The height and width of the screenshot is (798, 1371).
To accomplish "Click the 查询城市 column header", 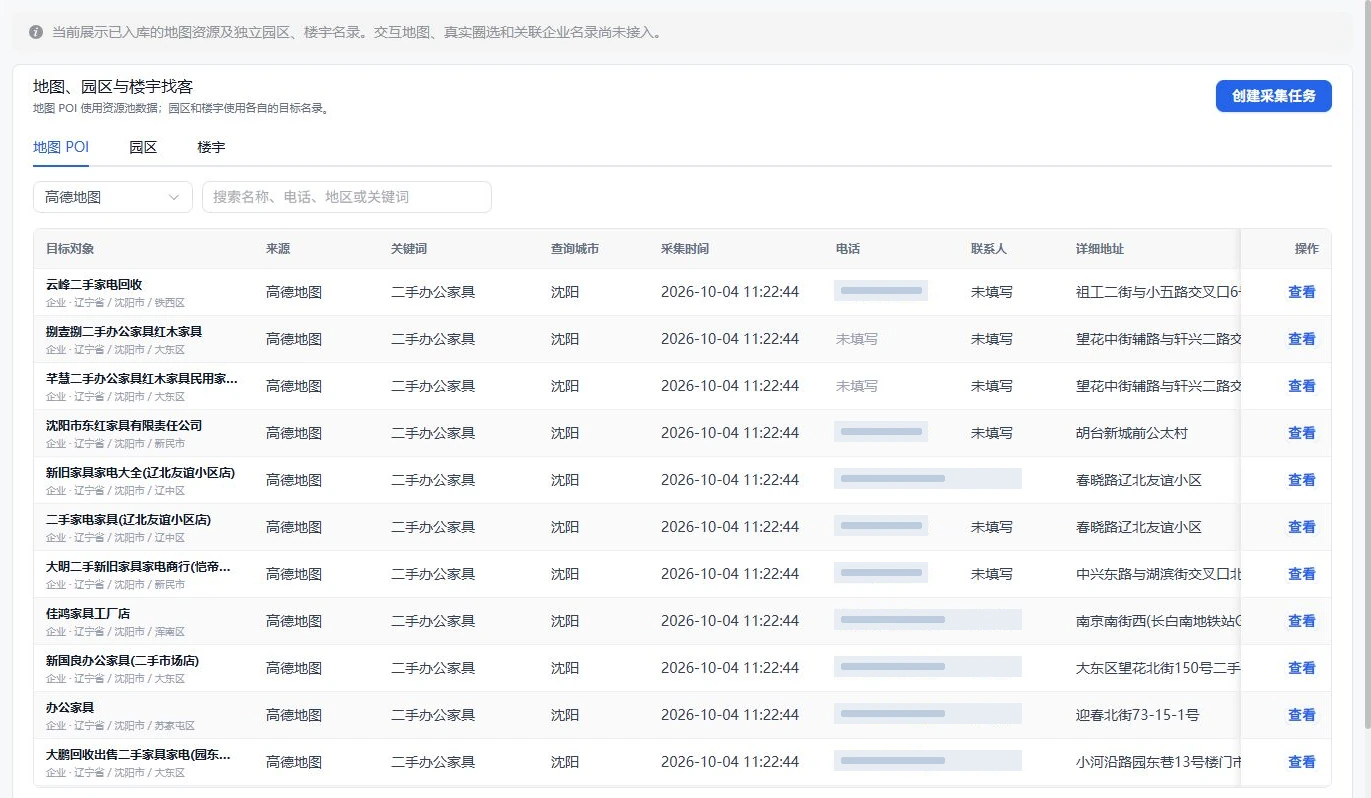I will coord(575,249).
